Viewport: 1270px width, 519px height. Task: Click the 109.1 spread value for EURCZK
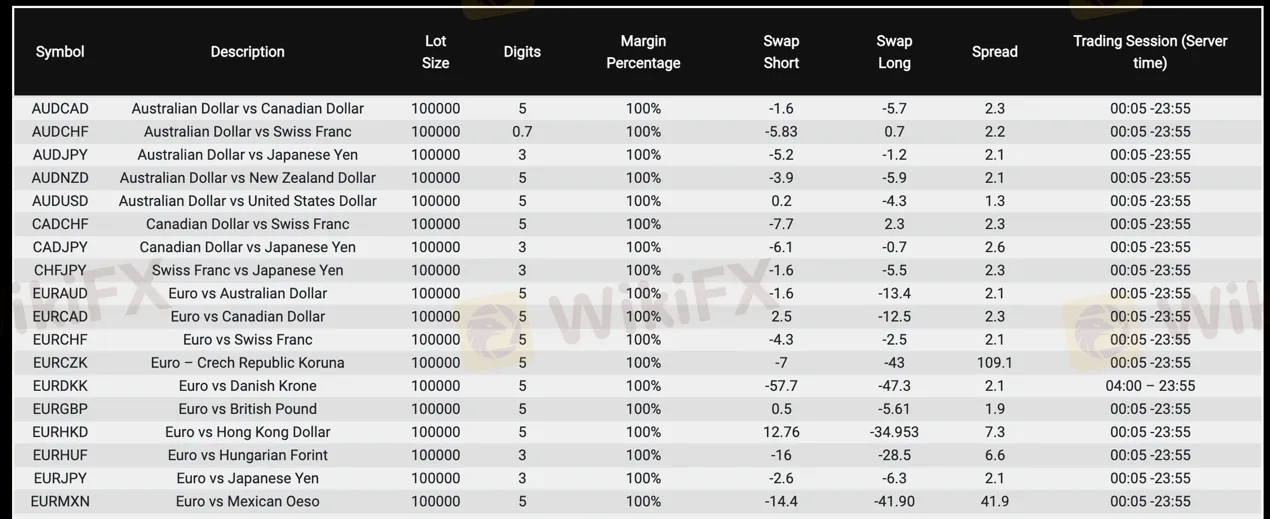(x=994, y=363)
